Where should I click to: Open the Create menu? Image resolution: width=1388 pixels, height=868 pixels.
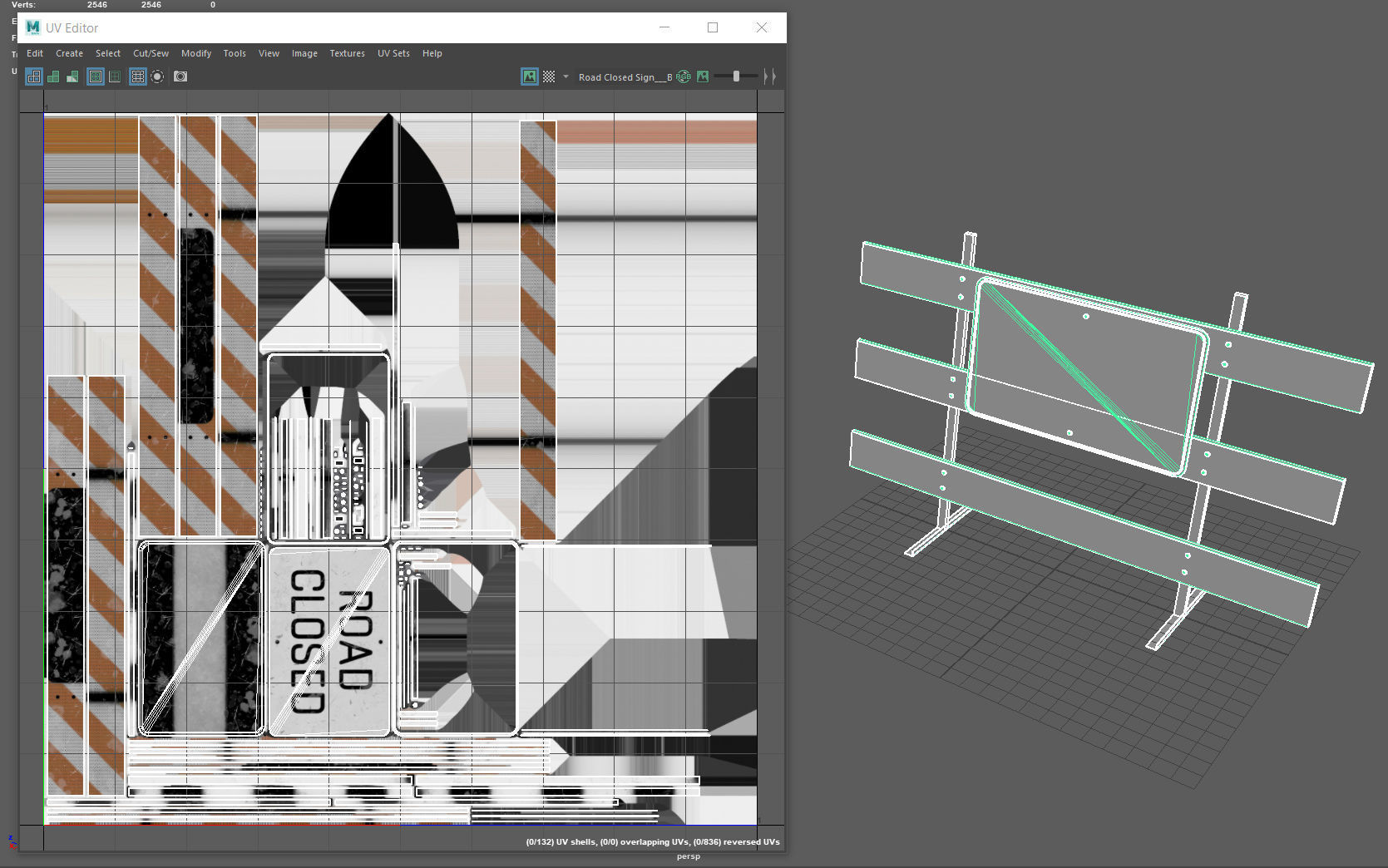coord(69,53)
